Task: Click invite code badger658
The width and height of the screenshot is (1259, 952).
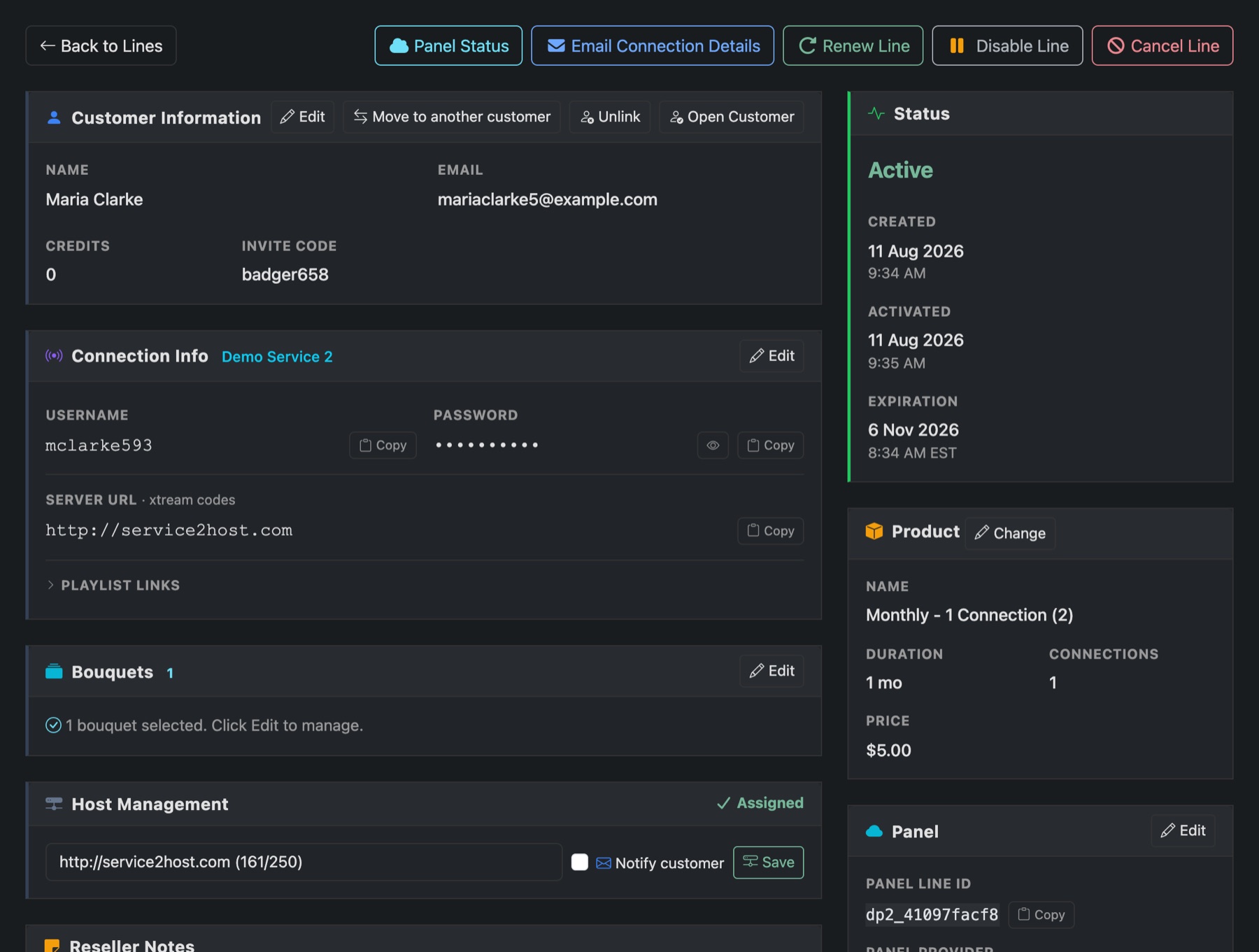Action: [x=285, y=274]
